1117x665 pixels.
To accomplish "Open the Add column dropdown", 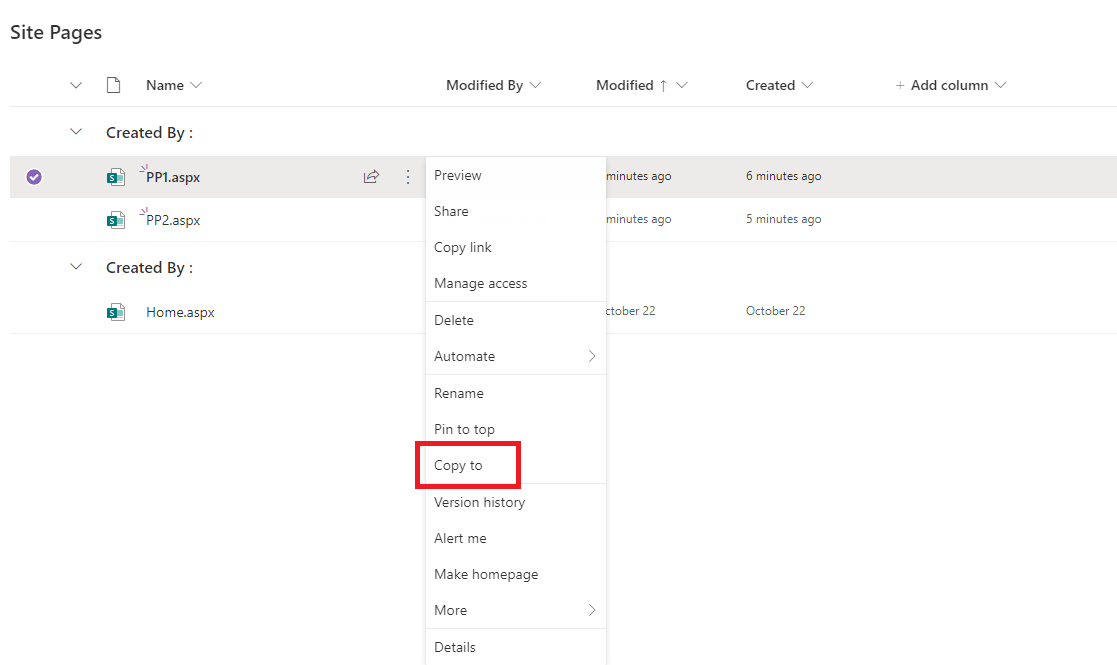I will [1000, 85].
